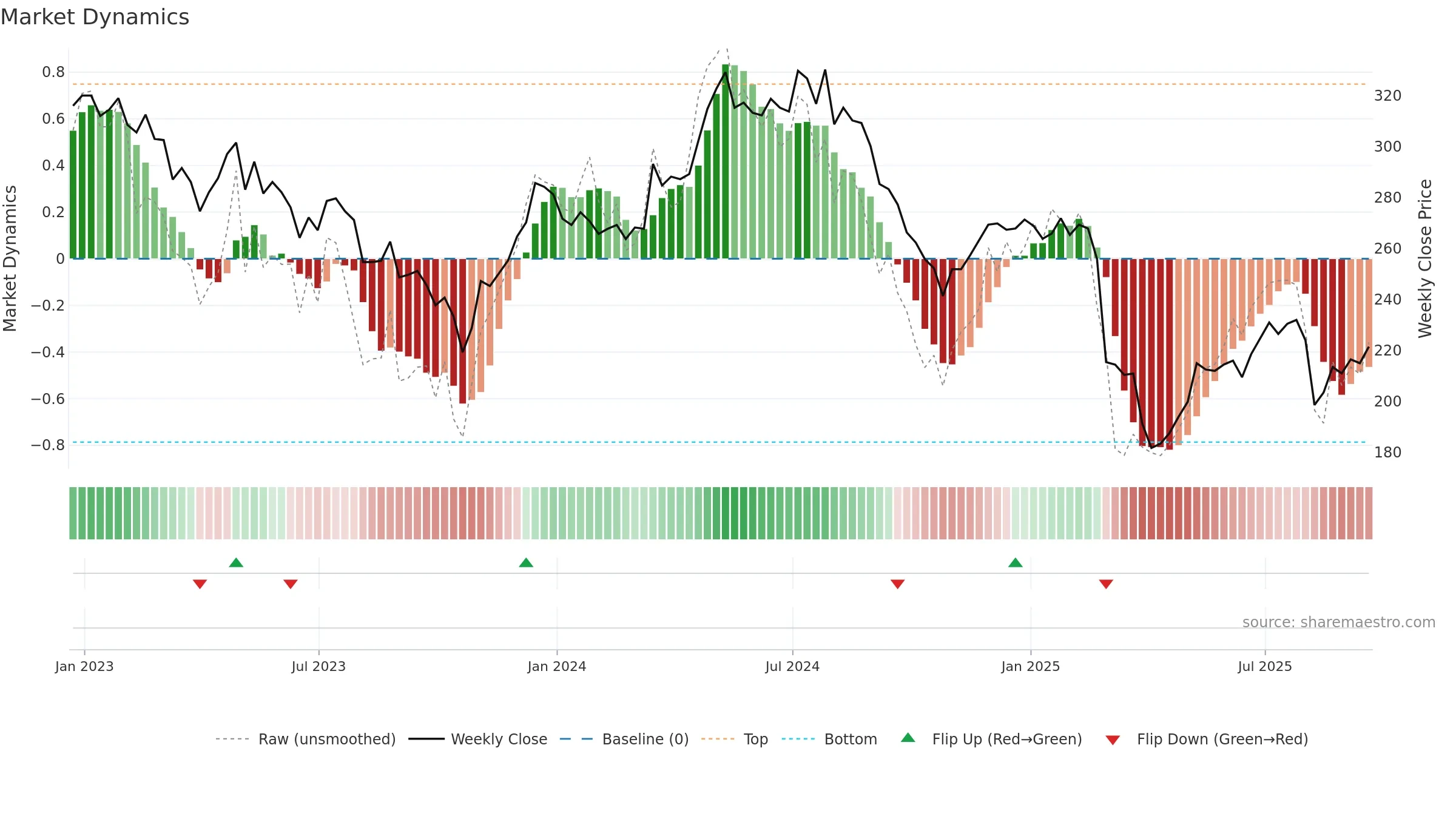The height and width of the screenshot is (819, 1456).
Task: Select the green flip-up marker before Jan 2024
Action: pyautogui.click(x=526, y=562)
